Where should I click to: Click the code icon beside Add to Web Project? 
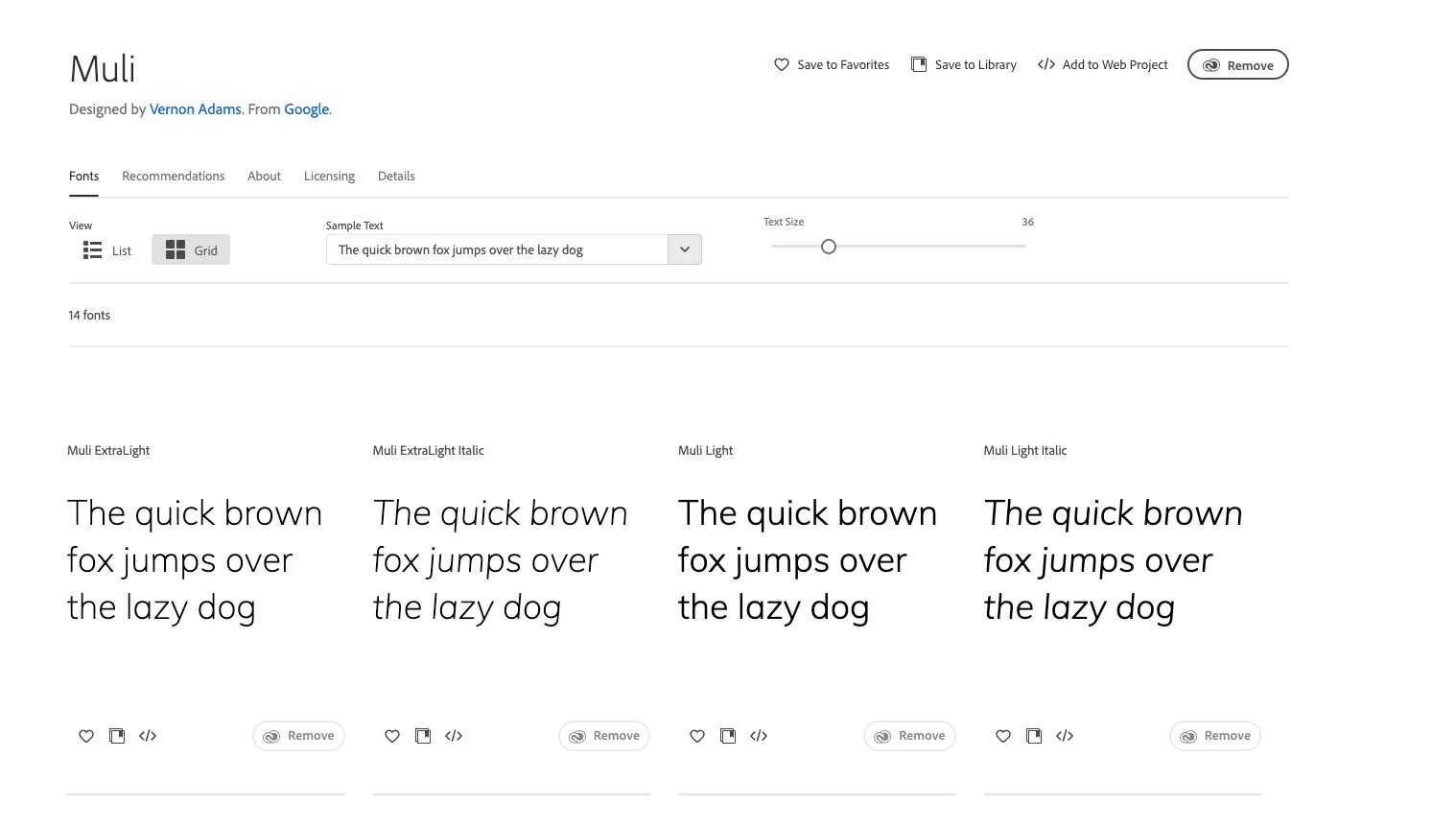(1046, 64)
